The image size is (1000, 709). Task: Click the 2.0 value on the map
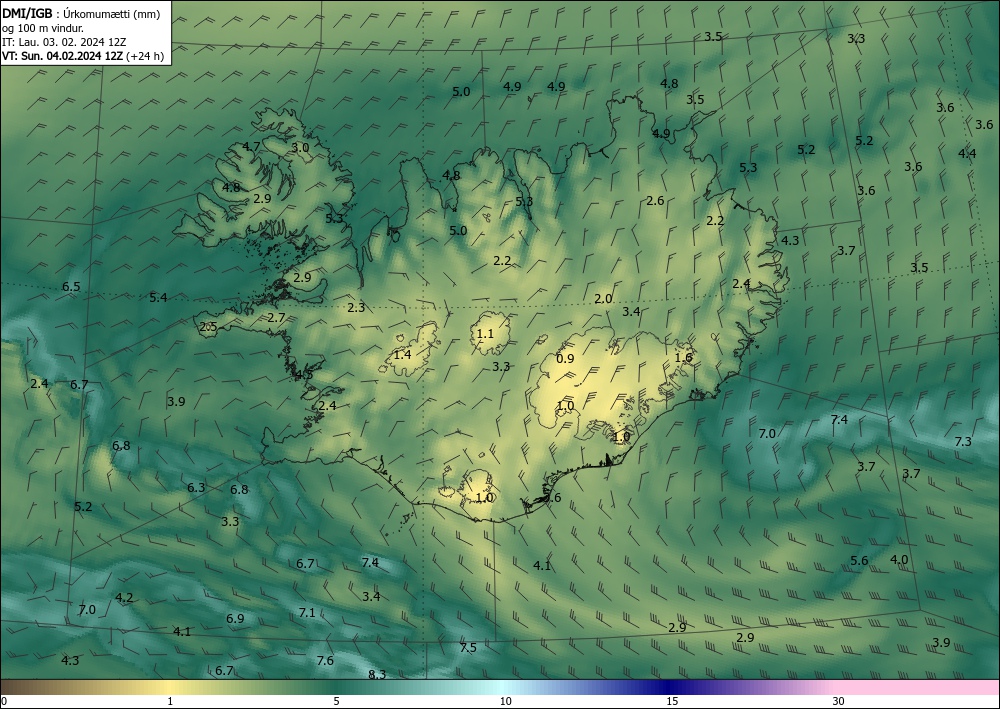point(603,298)
